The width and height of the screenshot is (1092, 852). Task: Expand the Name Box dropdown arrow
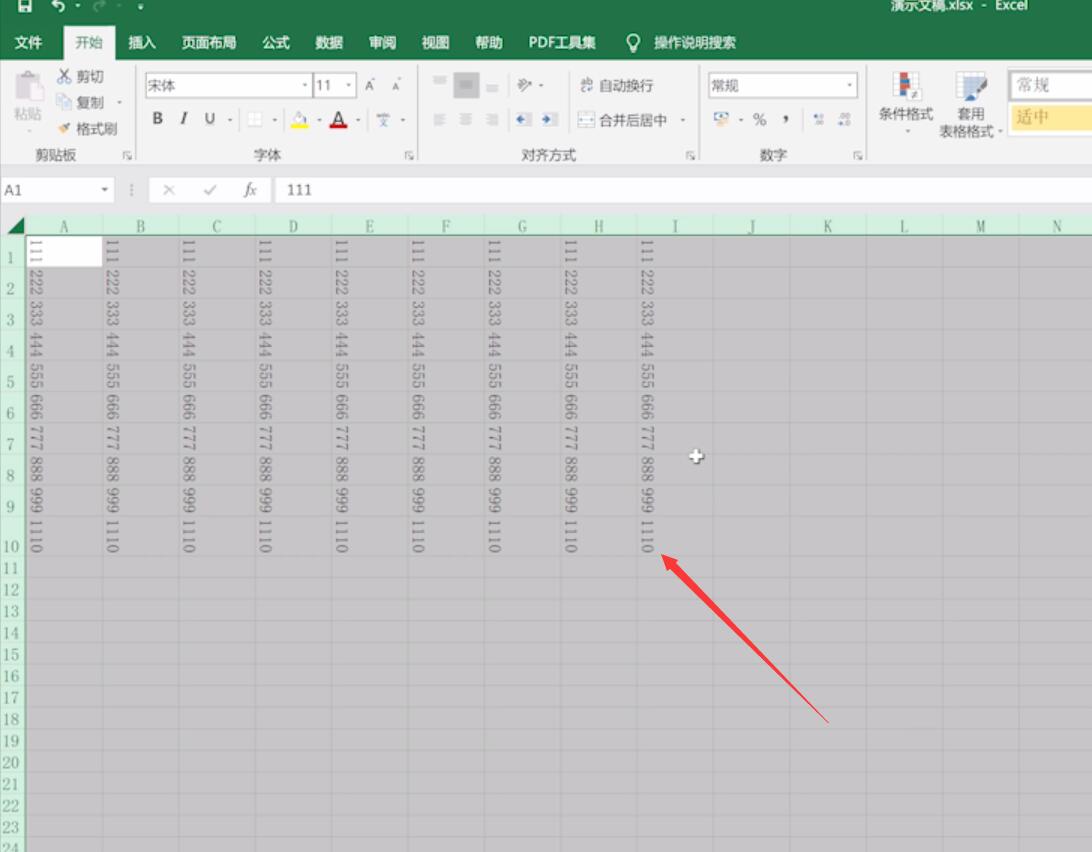[104, 189]
